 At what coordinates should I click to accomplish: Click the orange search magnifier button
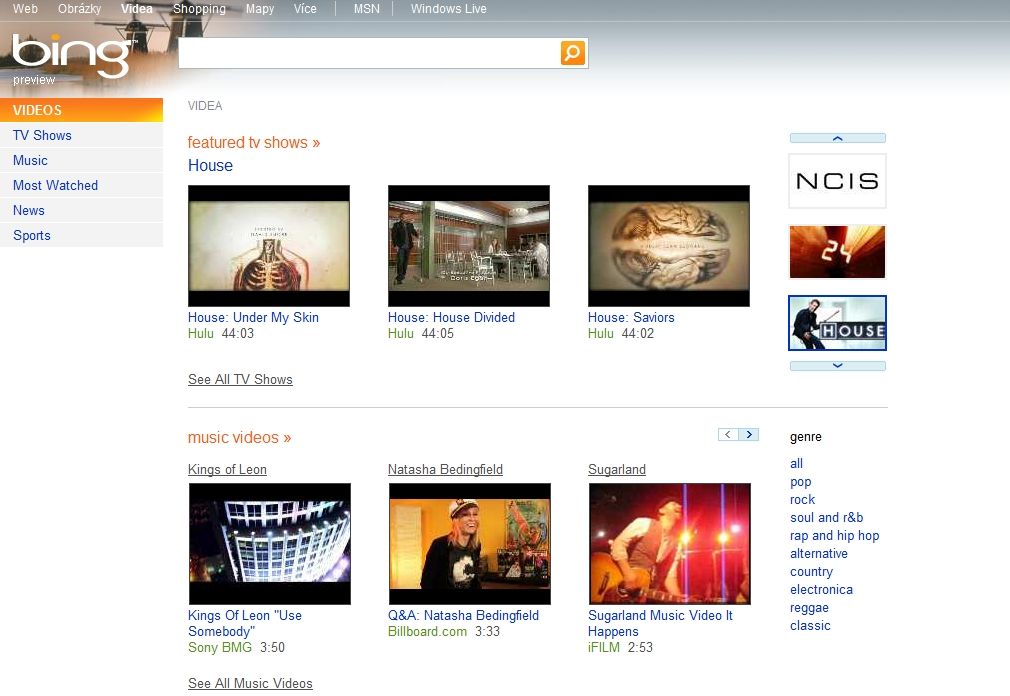[x=573, y=53]
